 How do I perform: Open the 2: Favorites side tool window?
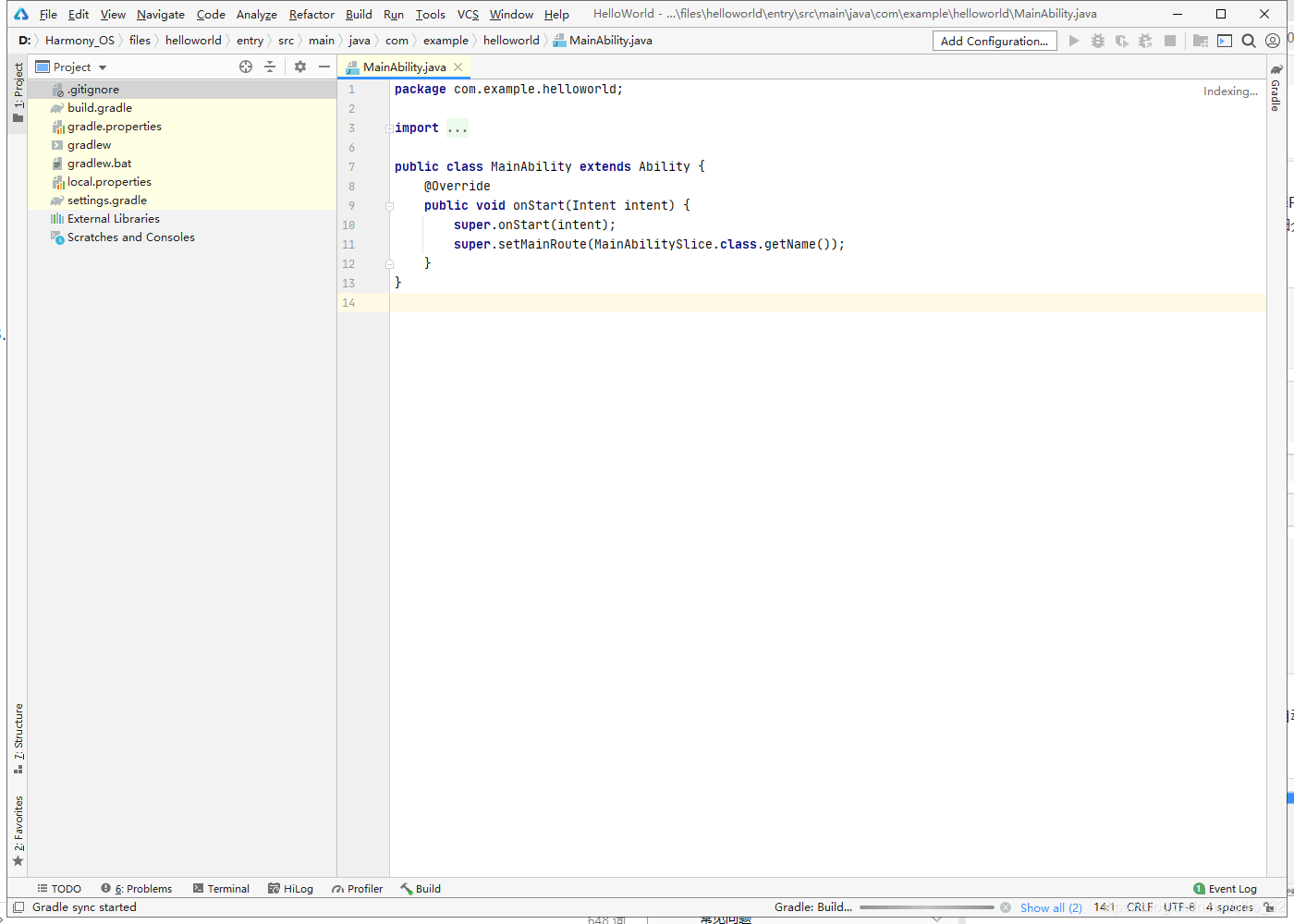[x=18, y=831]
